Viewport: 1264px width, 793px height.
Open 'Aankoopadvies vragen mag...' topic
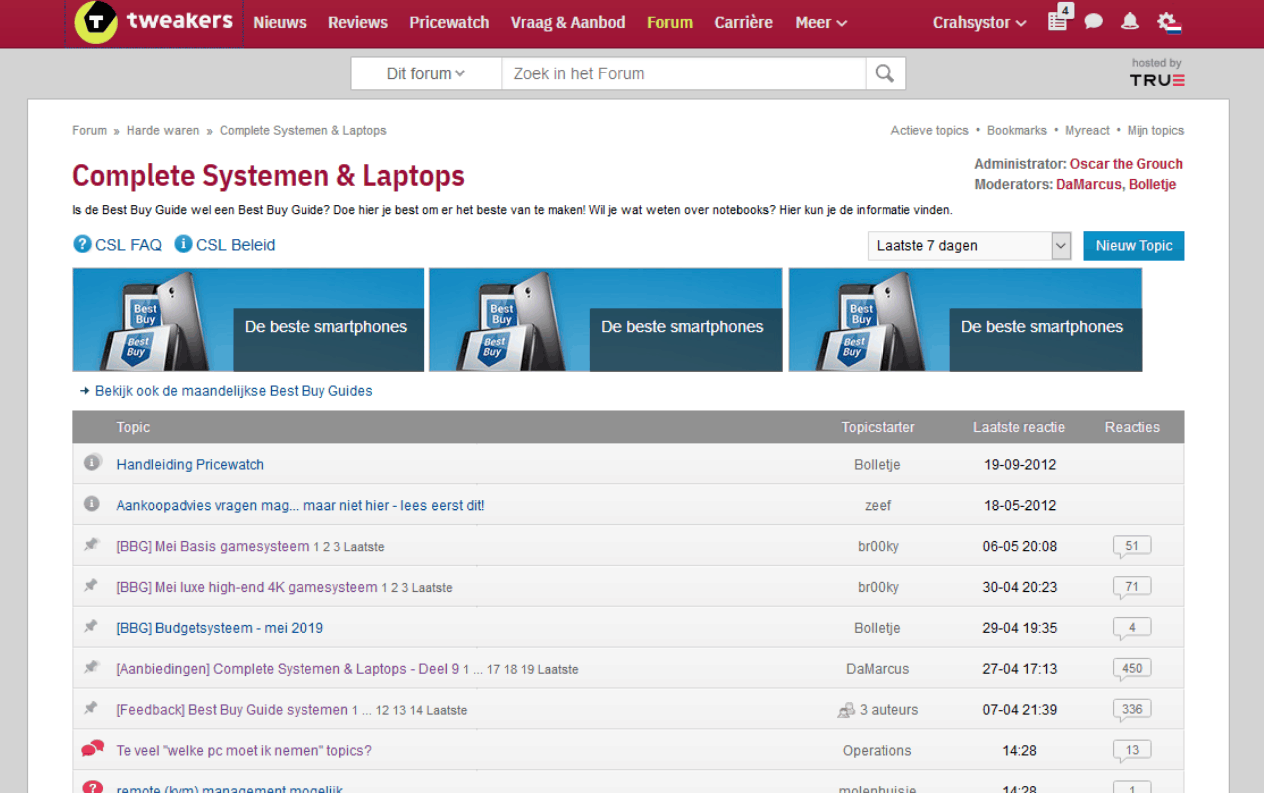click(300, 505)
